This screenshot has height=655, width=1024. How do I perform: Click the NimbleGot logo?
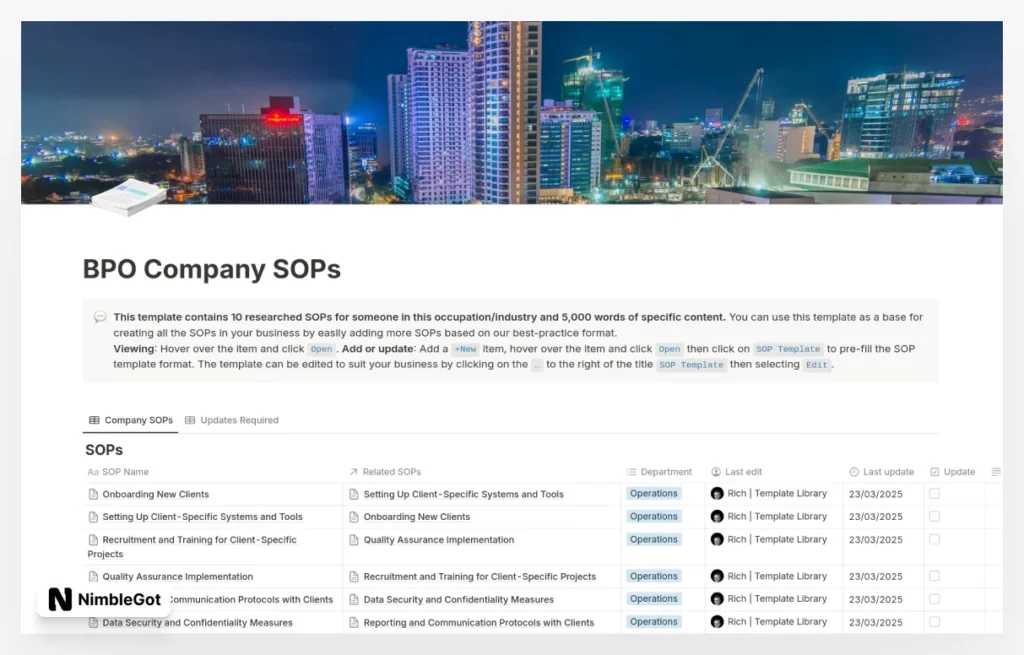(103, 601)
